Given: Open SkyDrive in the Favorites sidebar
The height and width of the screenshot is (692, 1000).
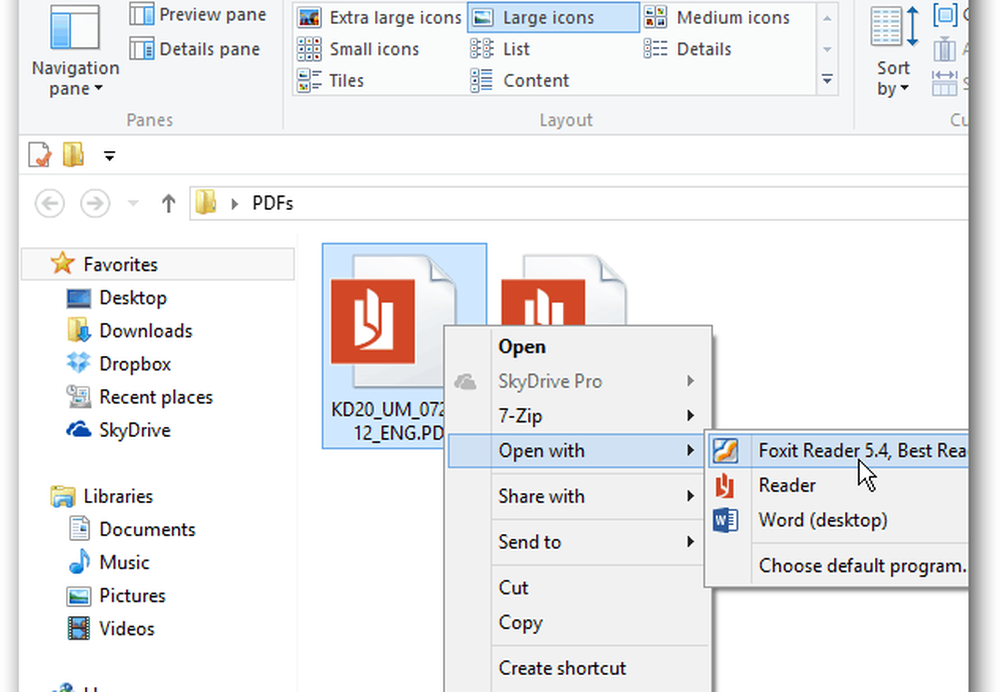Looking at the screenshot, I should point(134,430).
